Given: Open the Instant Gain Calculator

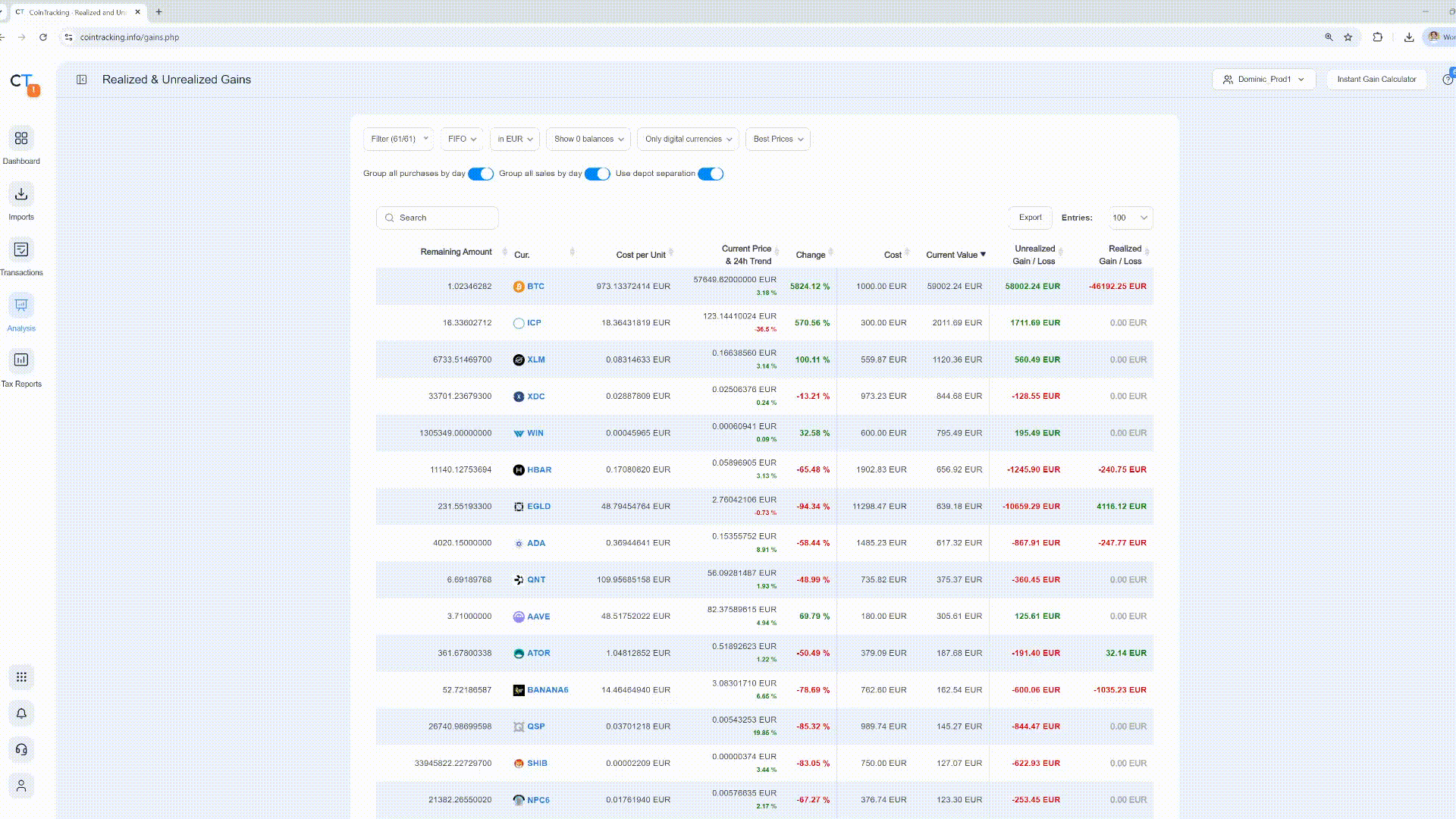Looking at the screenshot, I should (x=1376, y=80).
